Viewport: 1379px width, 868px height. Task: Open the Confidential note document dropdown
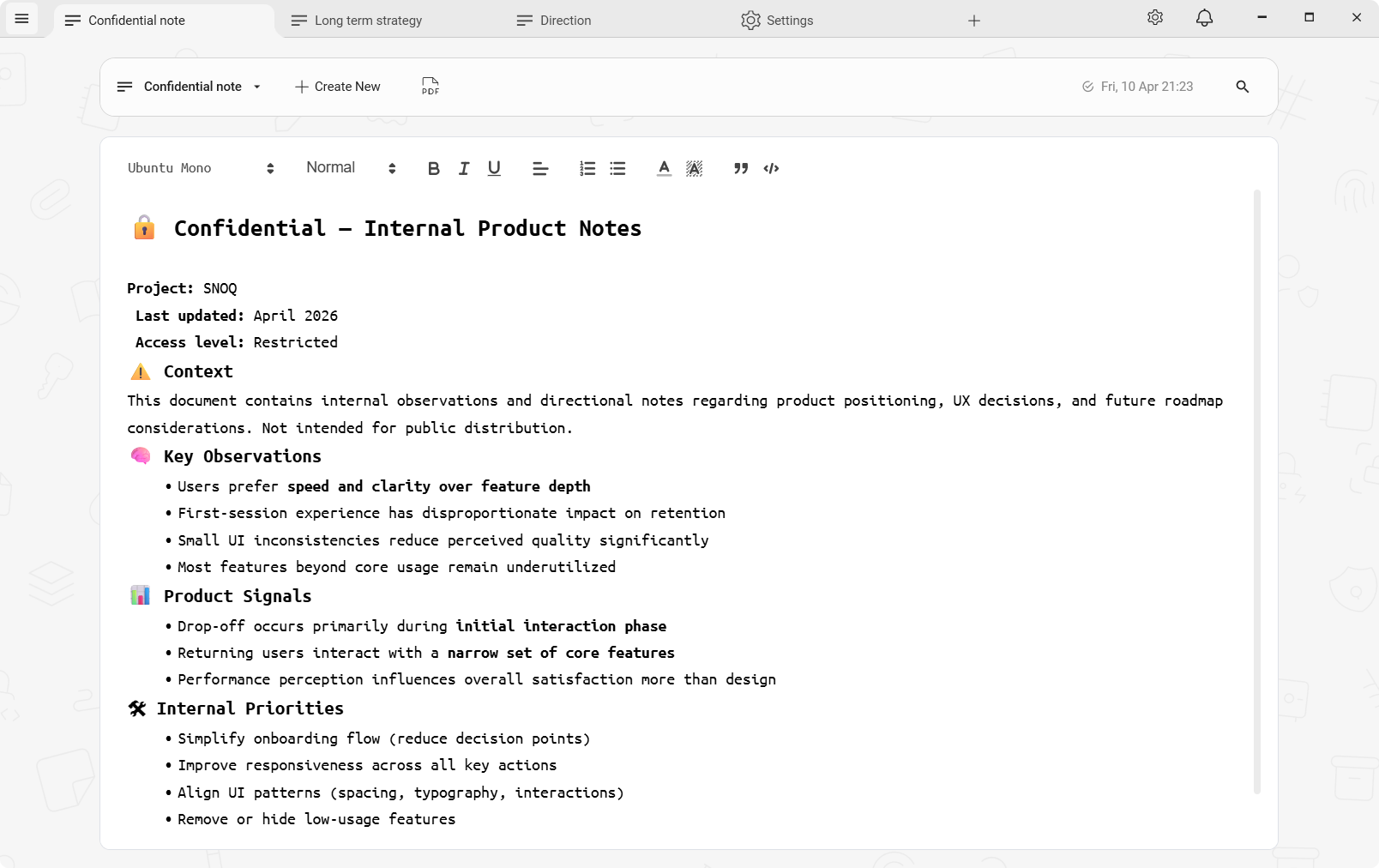256,86
